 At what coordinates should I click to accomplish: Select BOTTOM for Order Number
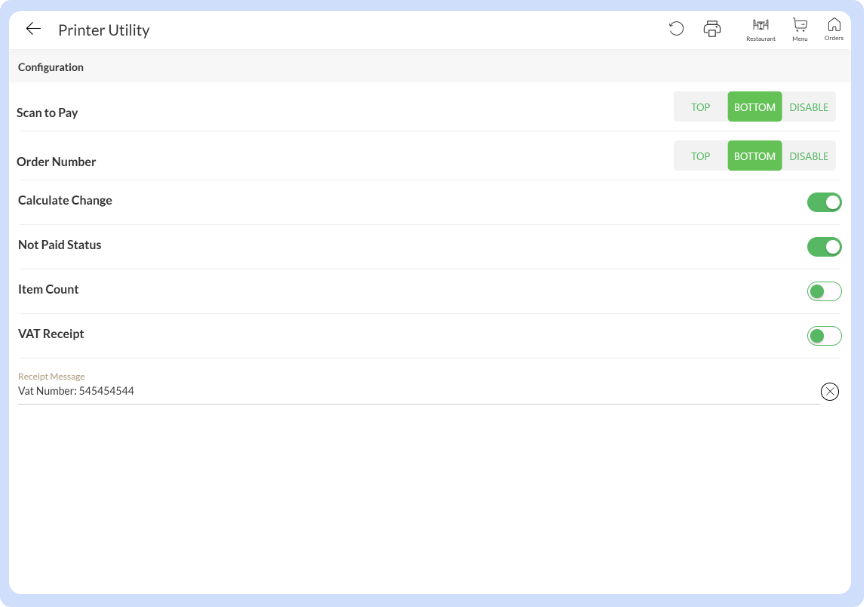tap(754, 156)
